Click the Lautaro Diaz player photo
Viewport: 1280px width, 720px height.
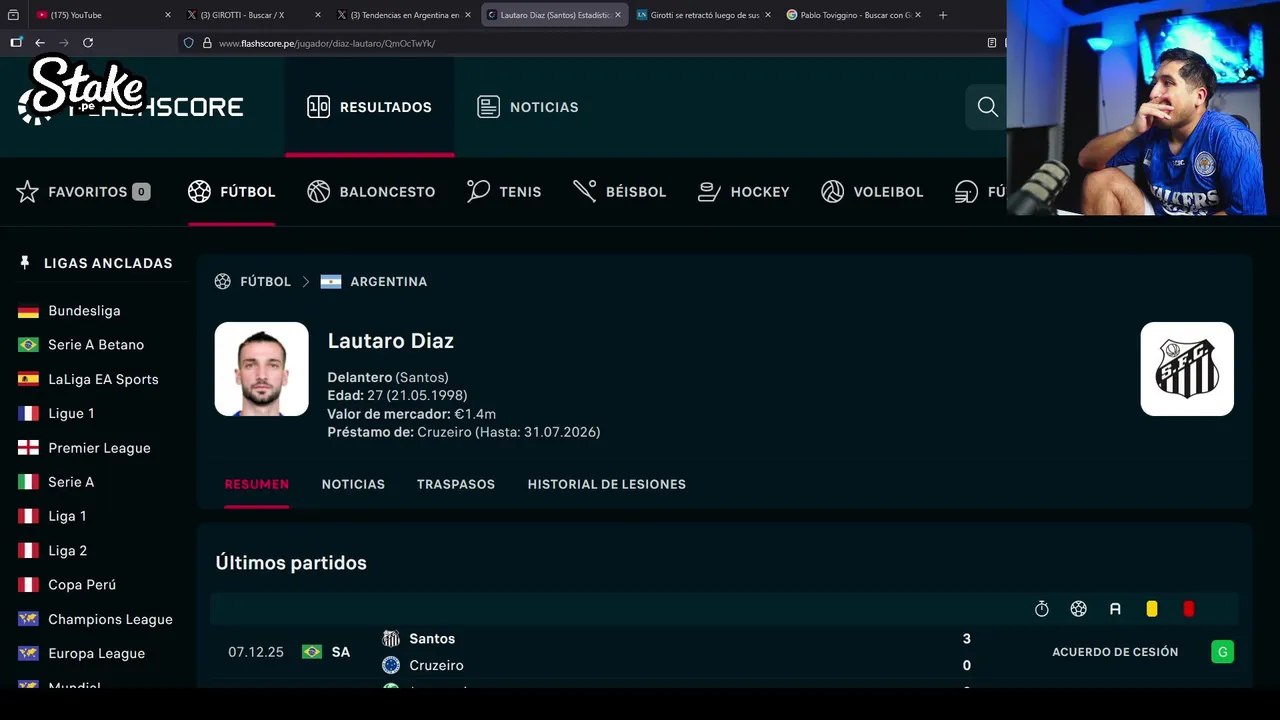coord(262,369)
